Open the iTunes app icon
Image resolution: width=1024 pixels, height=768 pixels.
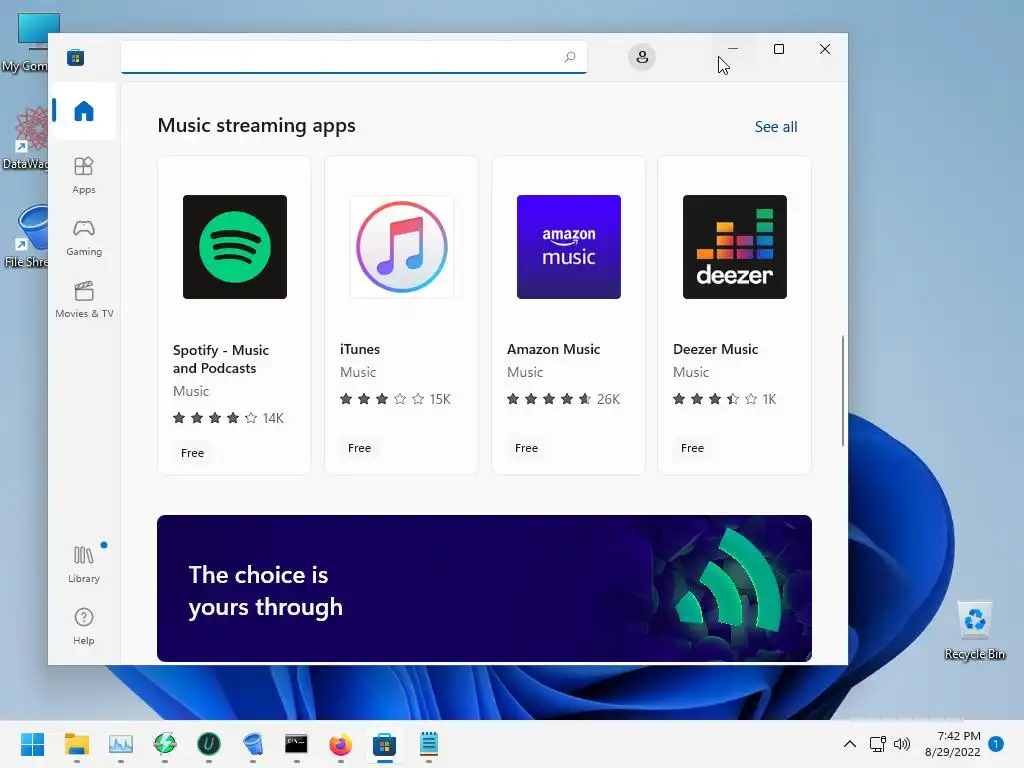click(x=402, y=247)
